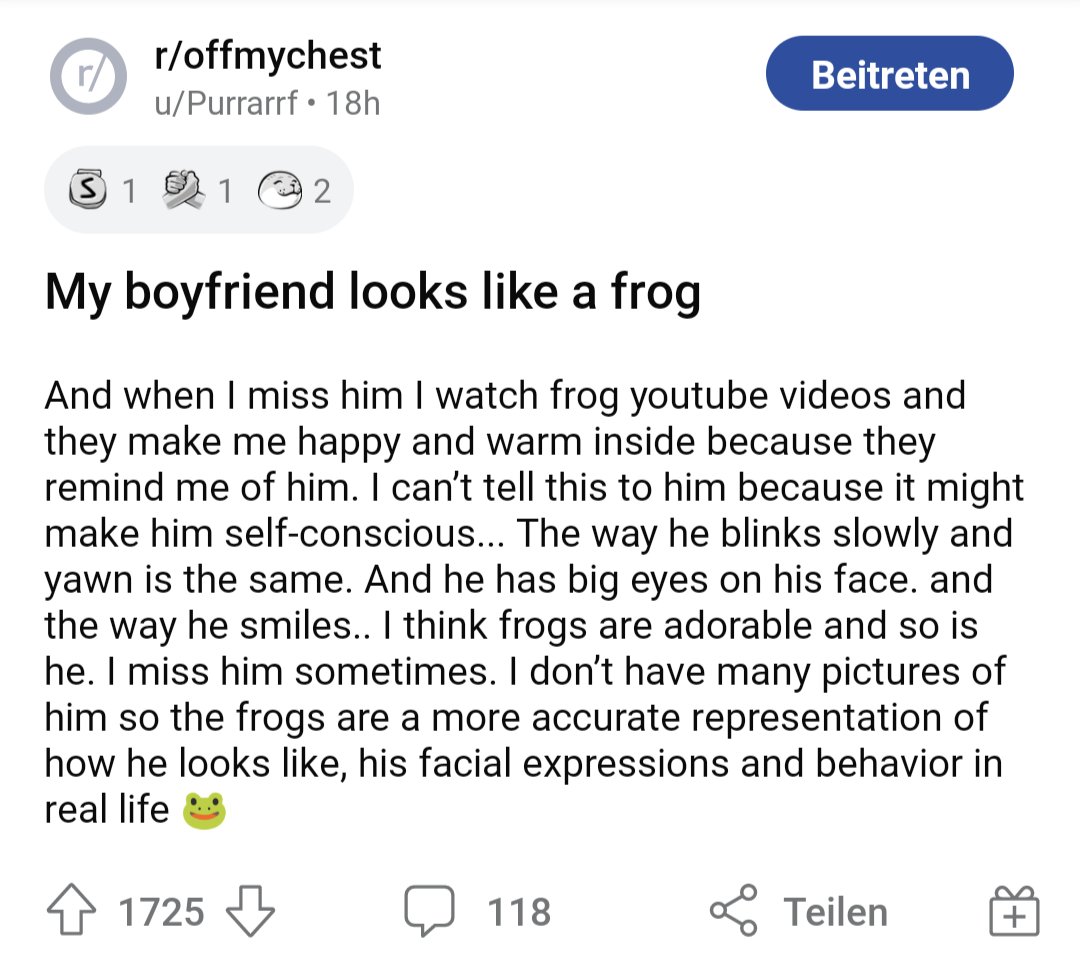This screenshot has width=1080, height=964.
Task: Click the seal award count of 2
Action: click(320, 190)
